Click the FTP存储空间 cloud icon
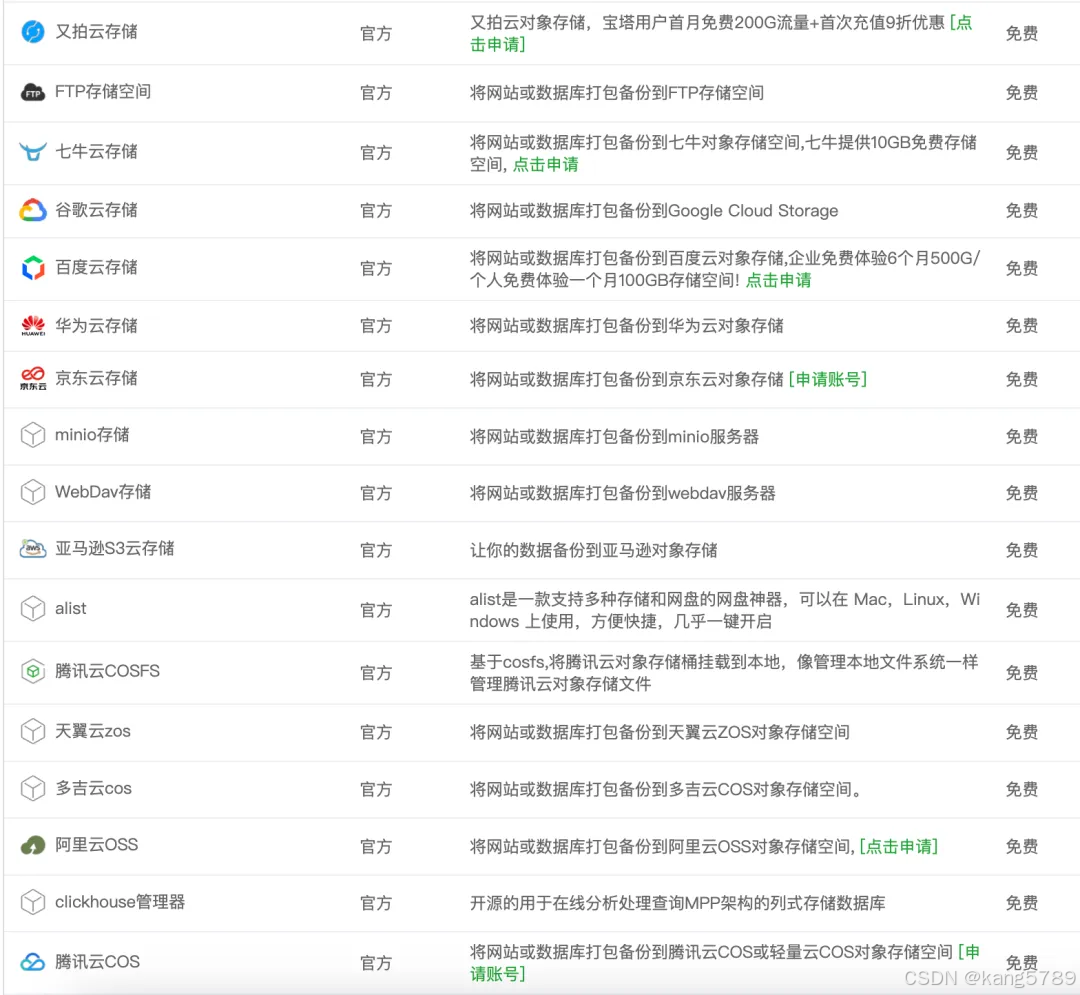Image resolution: width=1080 pixels, height=995 pixels. (x=32, y=92)
